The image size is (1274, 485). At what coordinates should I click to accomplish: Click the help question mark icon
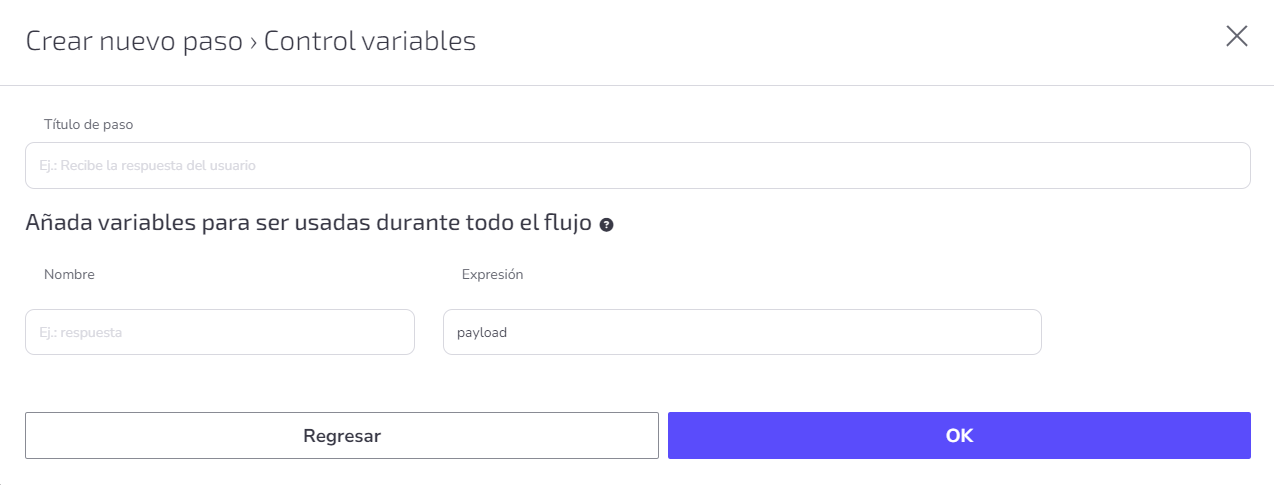606,225
